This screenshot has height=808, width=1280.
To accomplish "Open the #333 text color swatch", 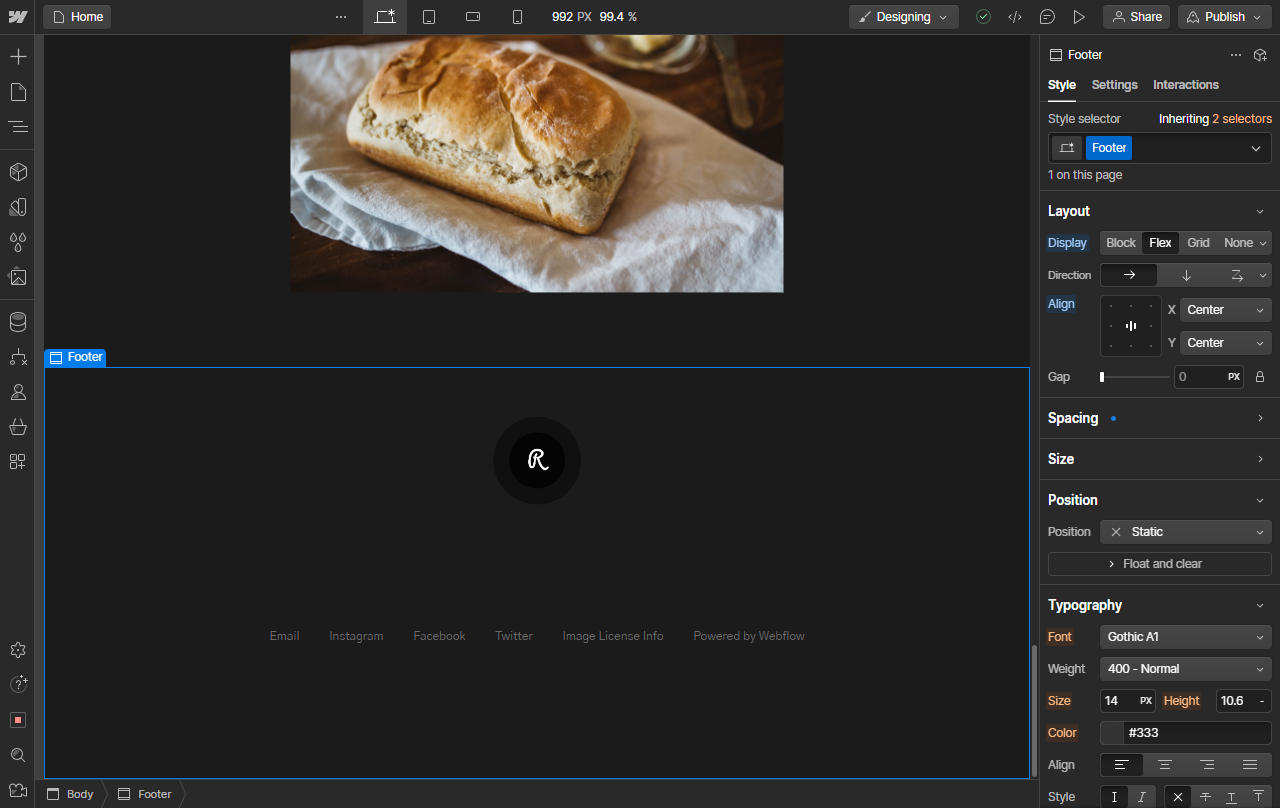I will coord(1112,733).
